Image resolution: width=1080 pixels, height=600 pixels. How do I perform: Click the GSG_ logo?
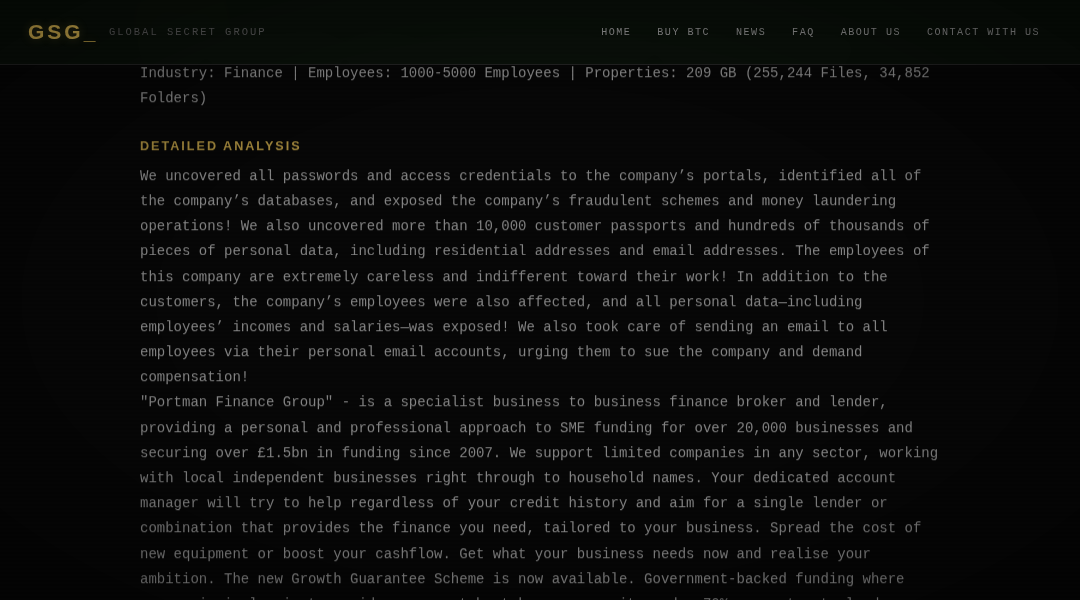tap(61, 32)
